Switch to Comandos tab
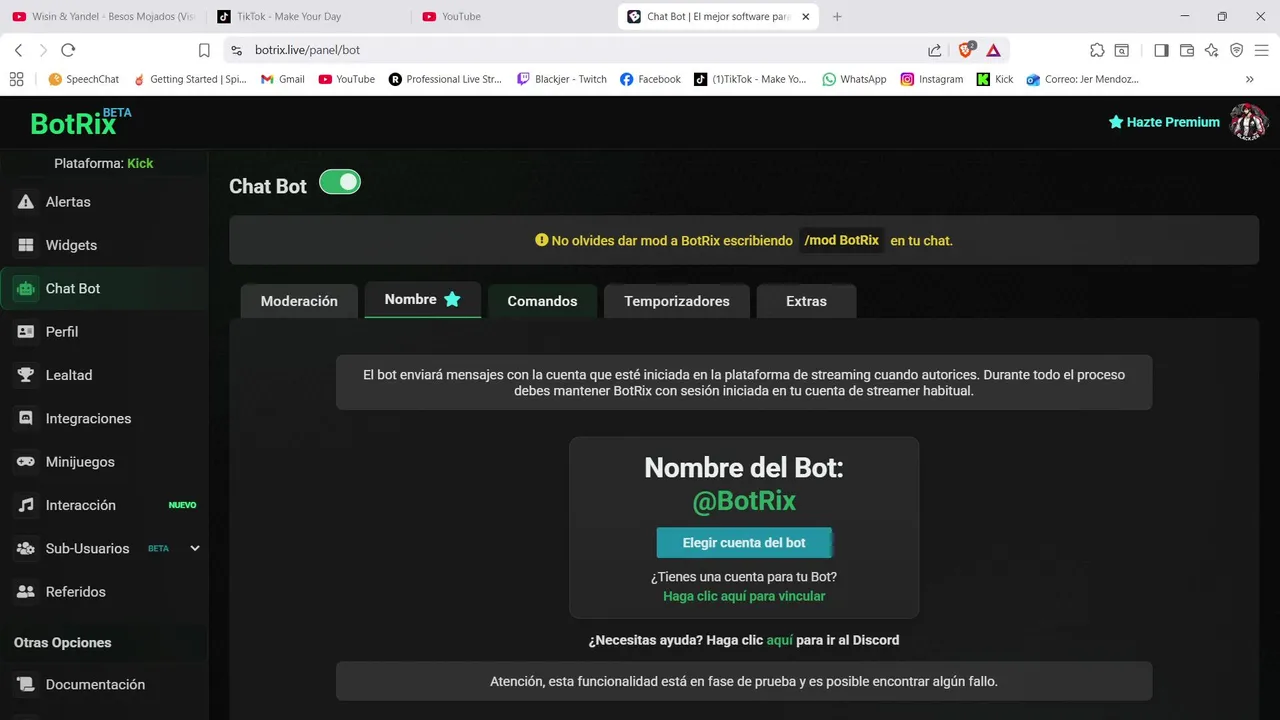Screen dimensions: 1280x720 coord(542,301)
